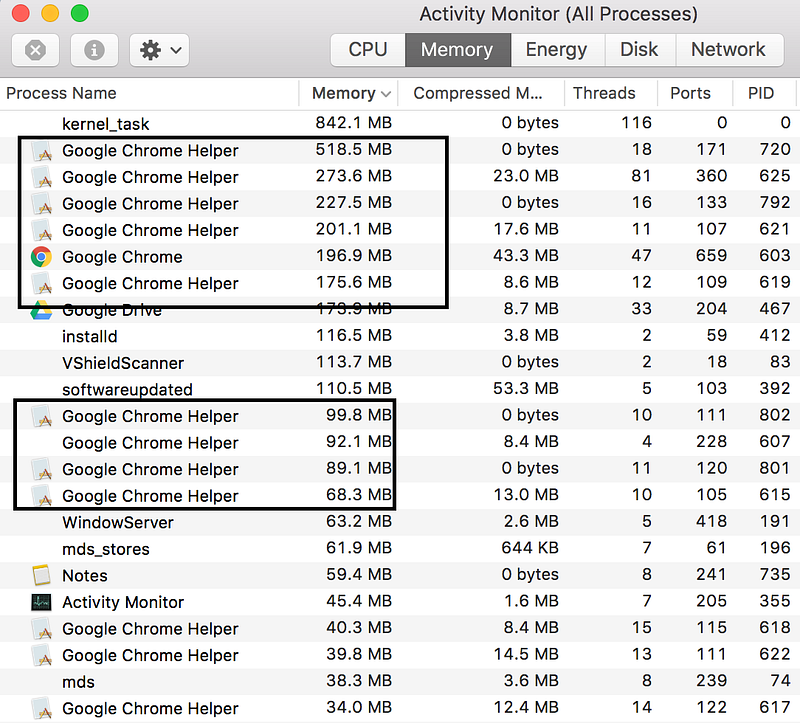The width and height of the screenshot is (800, 723).
Task: Click the 116.5 MB memory value
Action: [x=354, y=335]
